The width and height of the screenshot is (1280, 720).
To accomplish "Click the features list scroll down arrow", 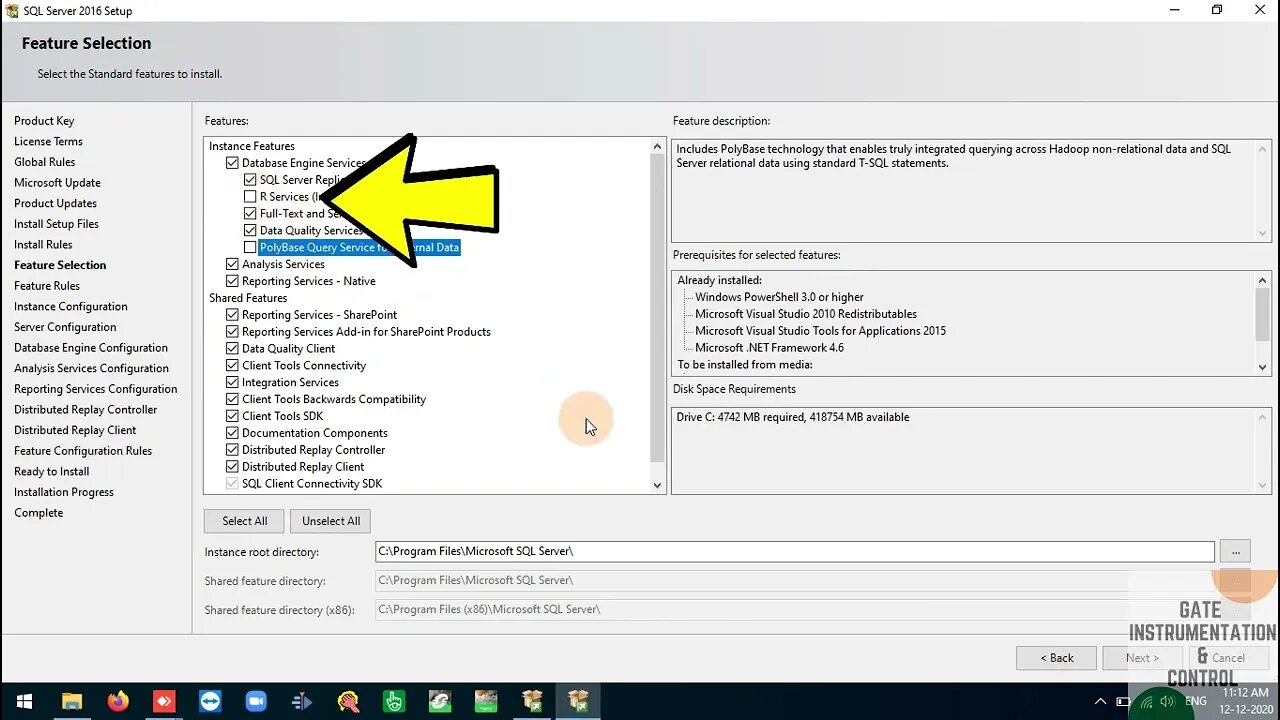I will point(657,485).
